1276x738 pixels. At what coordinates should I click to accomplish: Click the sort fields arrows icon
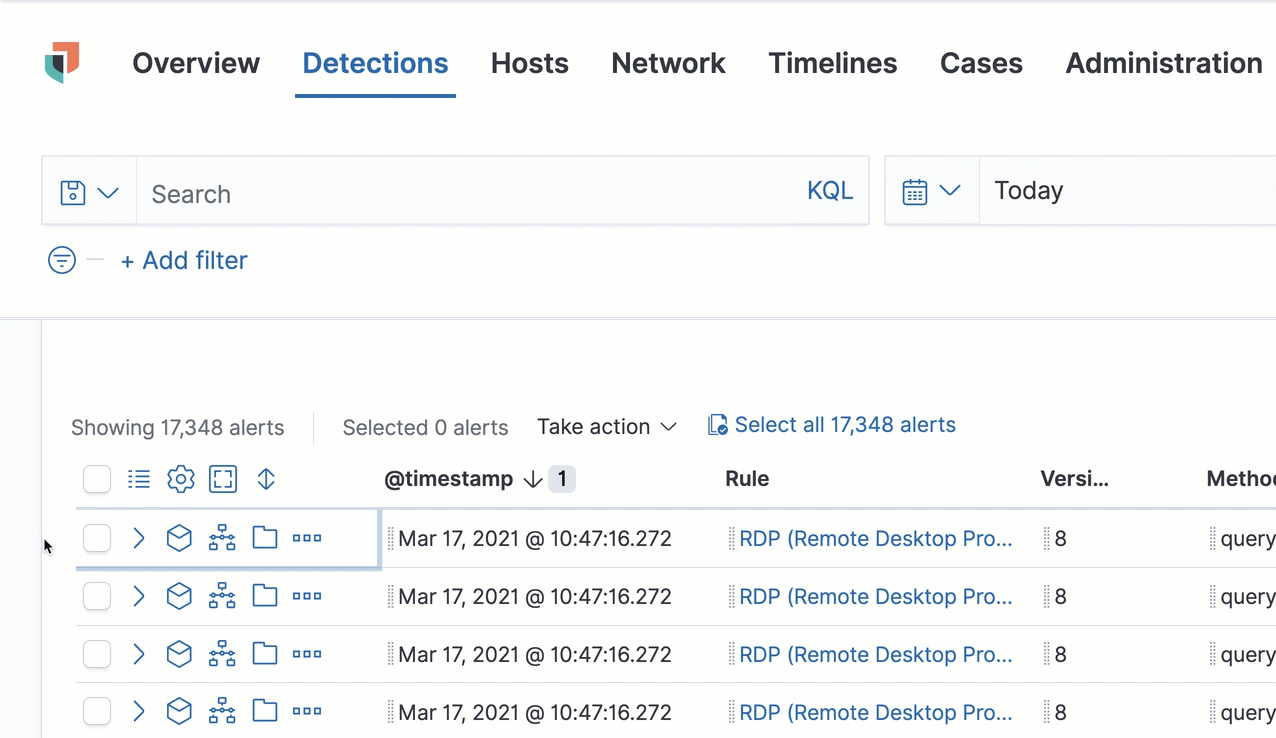266,480
